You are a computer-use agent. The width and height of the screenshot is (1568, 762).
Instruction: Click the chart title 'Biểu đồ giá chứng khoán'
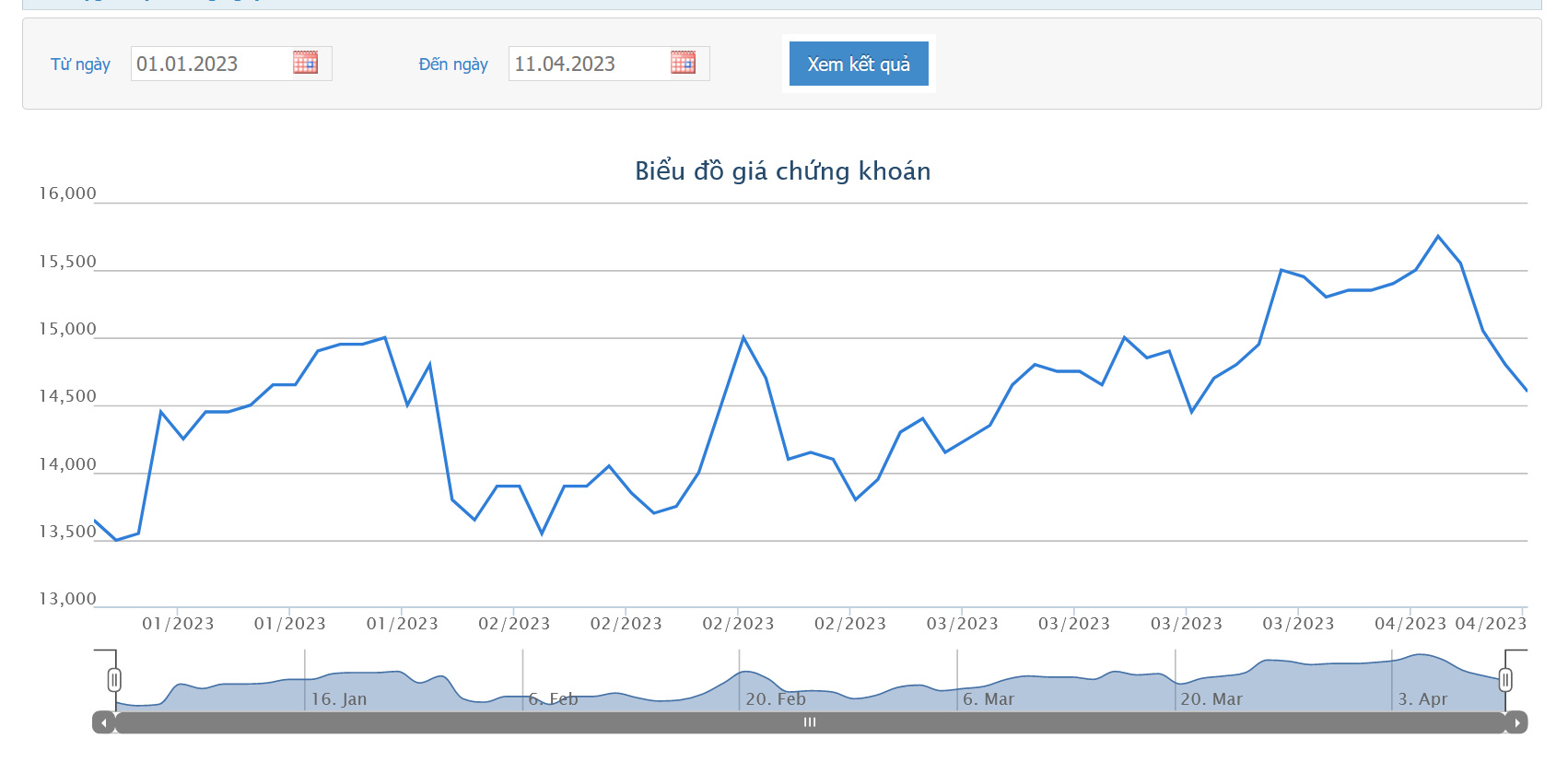(783, 171)
